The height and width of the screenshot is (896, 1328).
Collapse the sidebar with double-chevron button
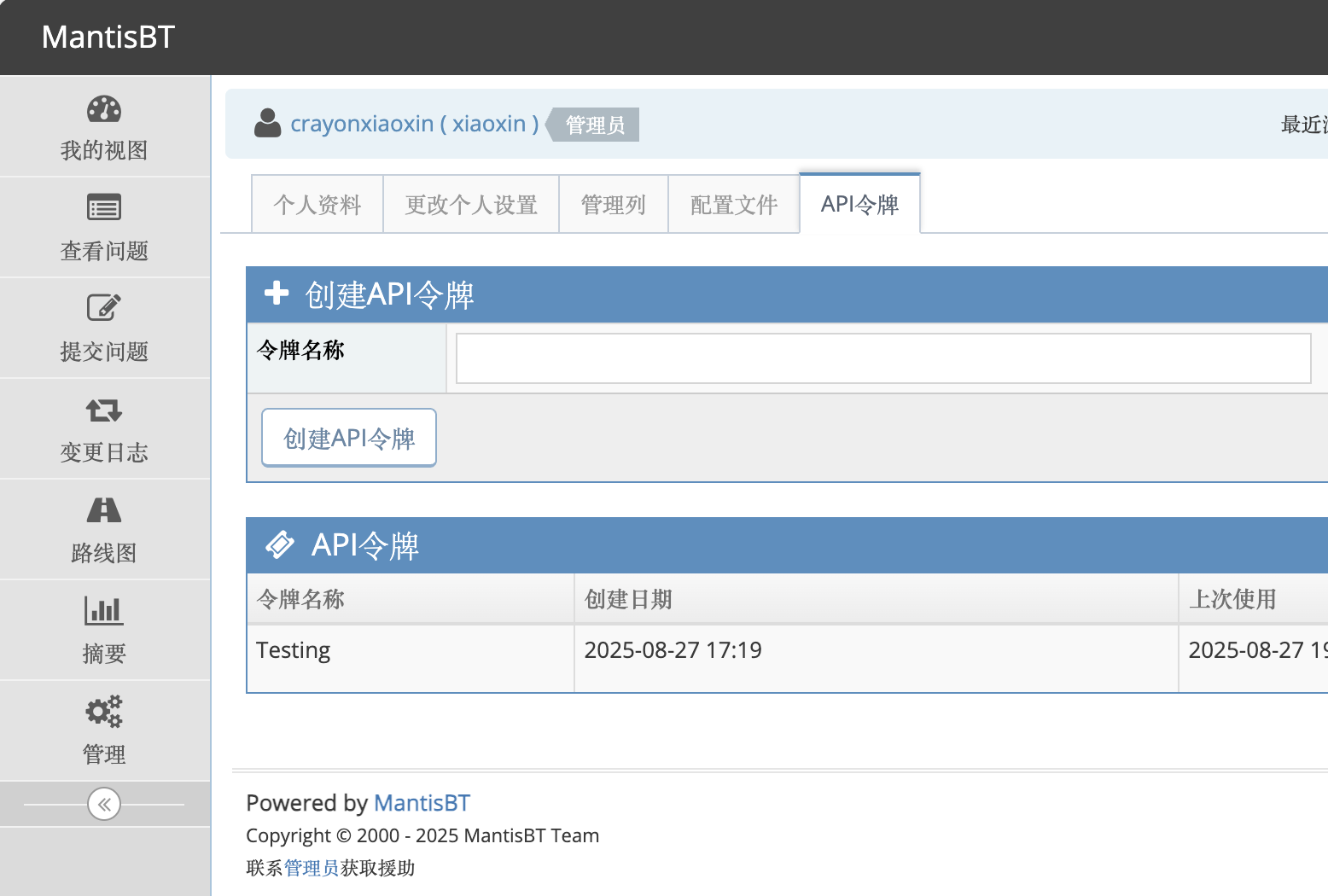click(x=104, y=804)
